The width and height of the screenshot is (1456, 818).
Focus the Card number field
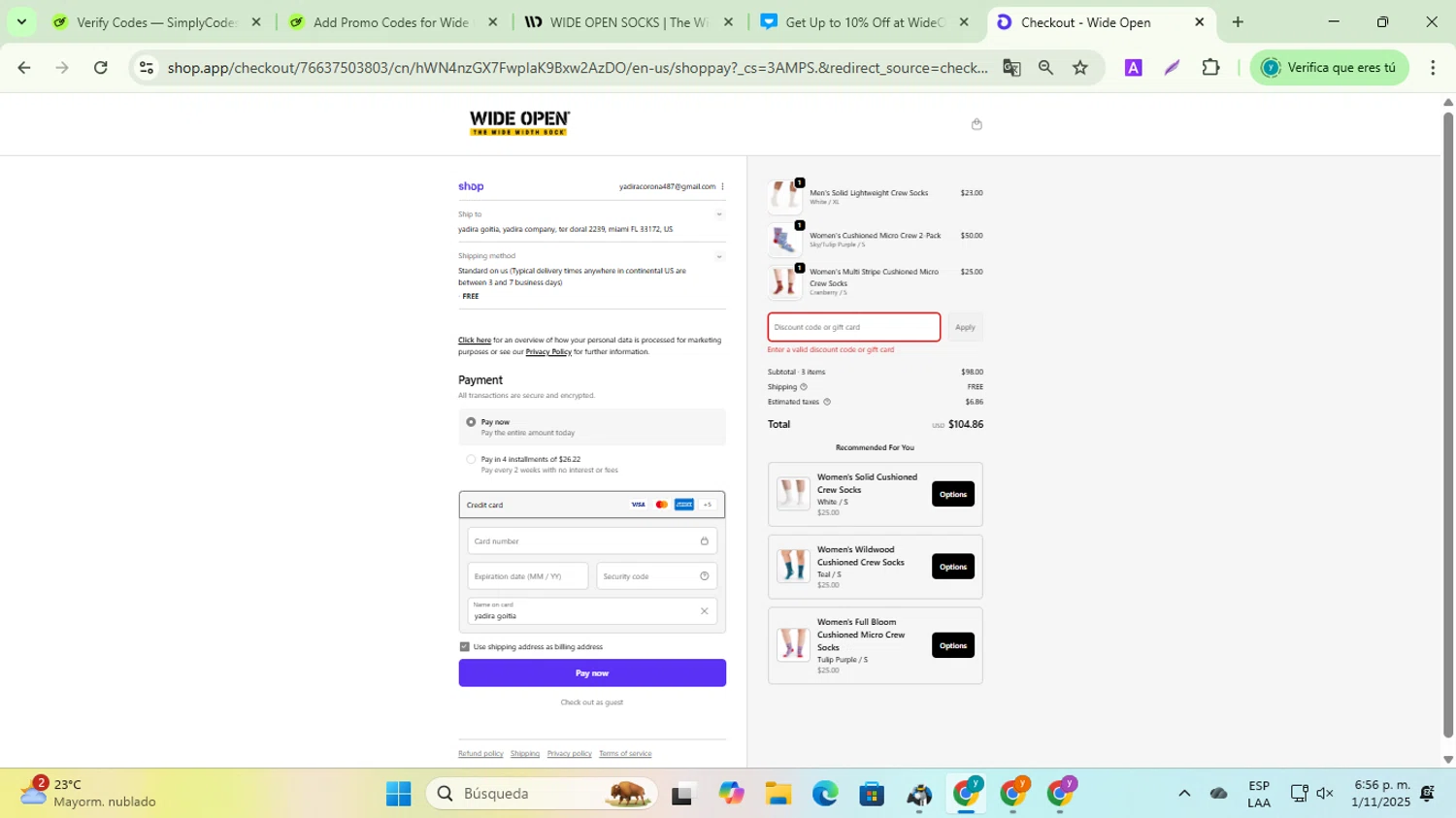tap(592, 541)
